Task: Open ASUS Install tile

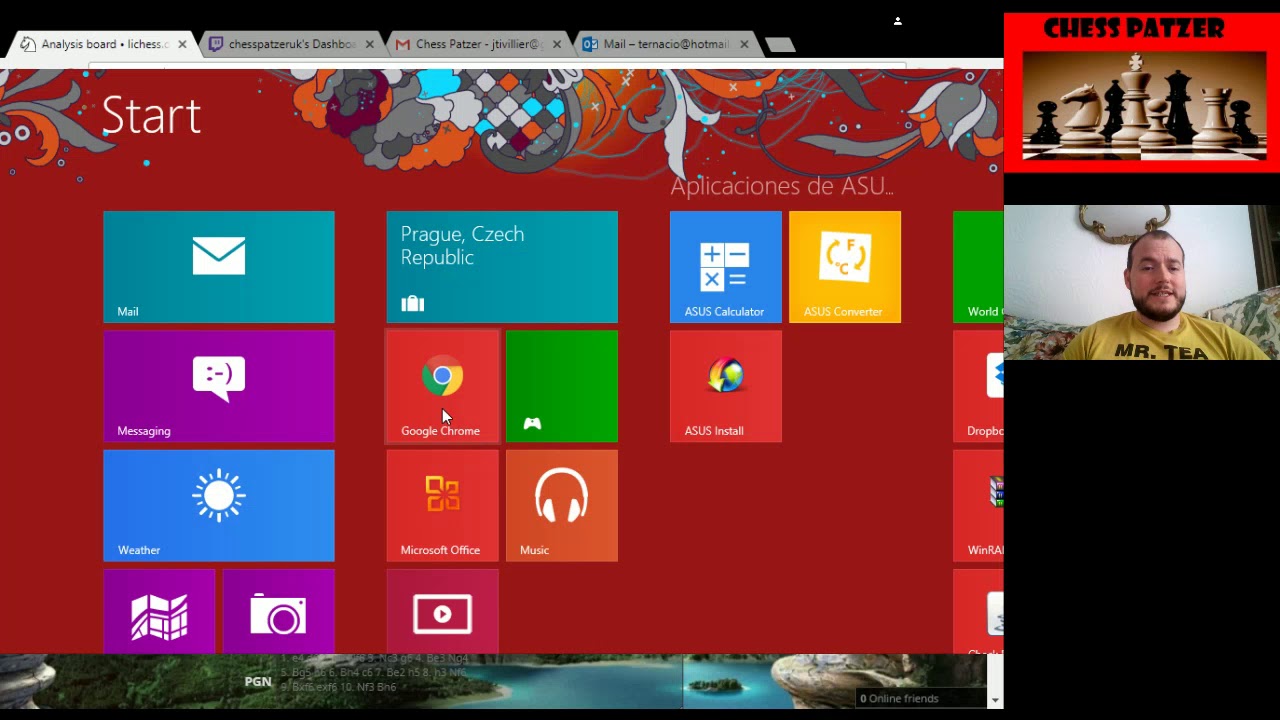Action: coord(726,386)
